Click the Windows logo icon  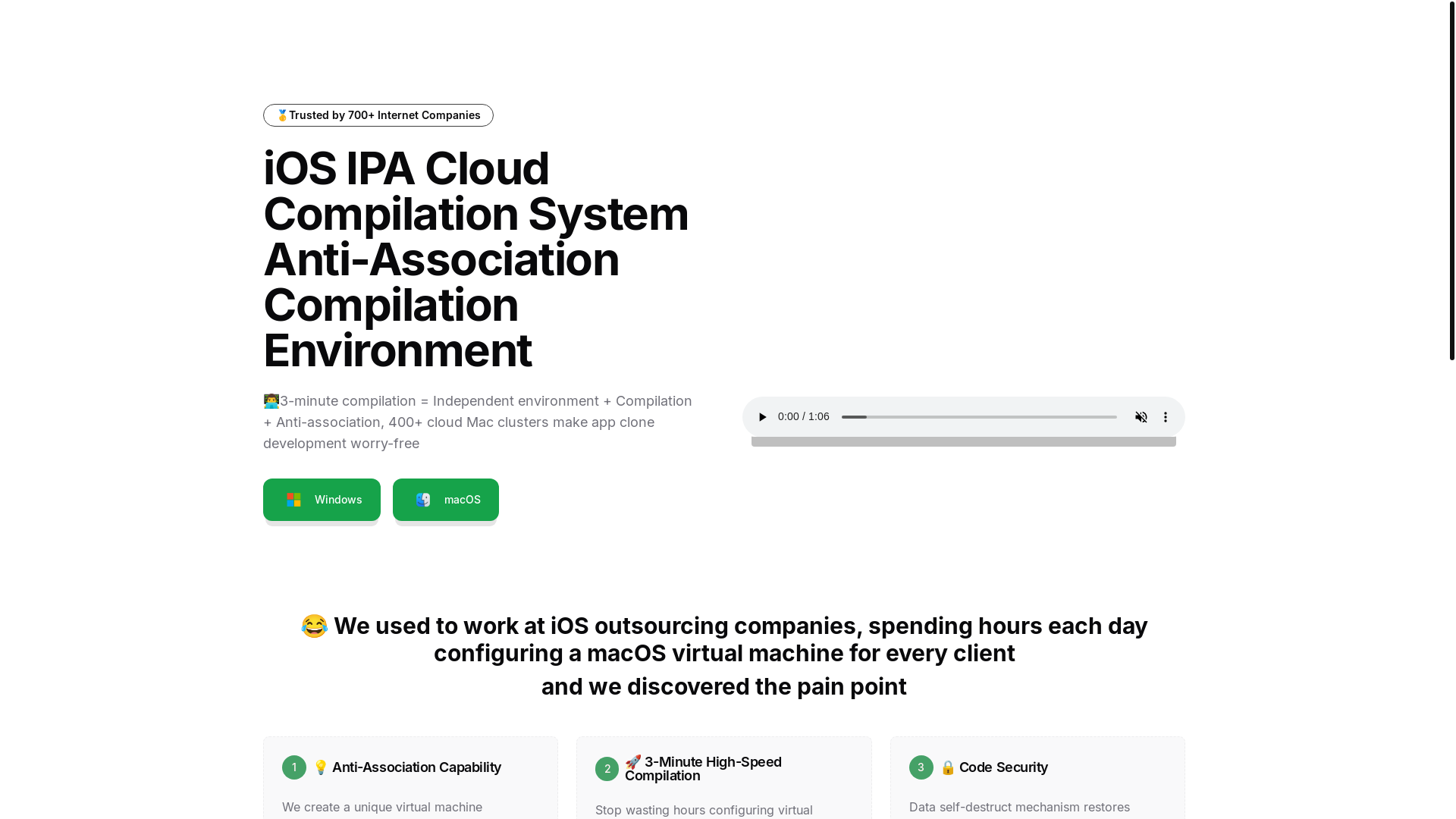click(293, 500)
